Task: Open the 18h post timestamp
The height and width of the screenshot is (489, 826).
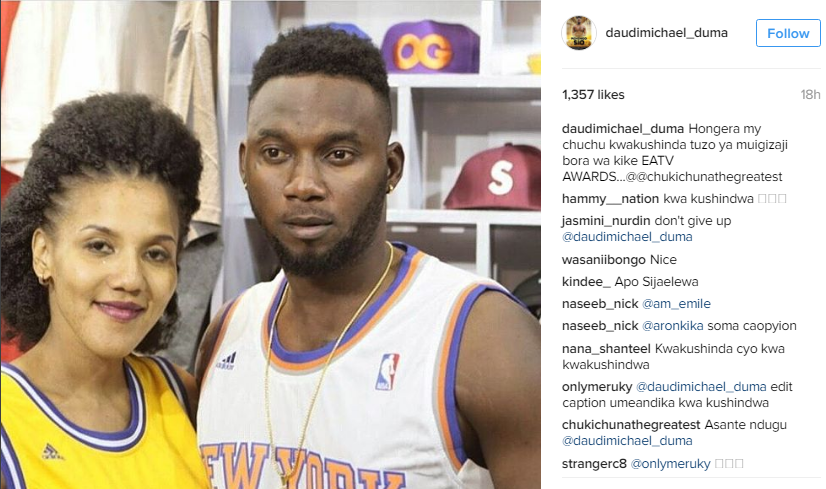Action: (x=810, y=95)
